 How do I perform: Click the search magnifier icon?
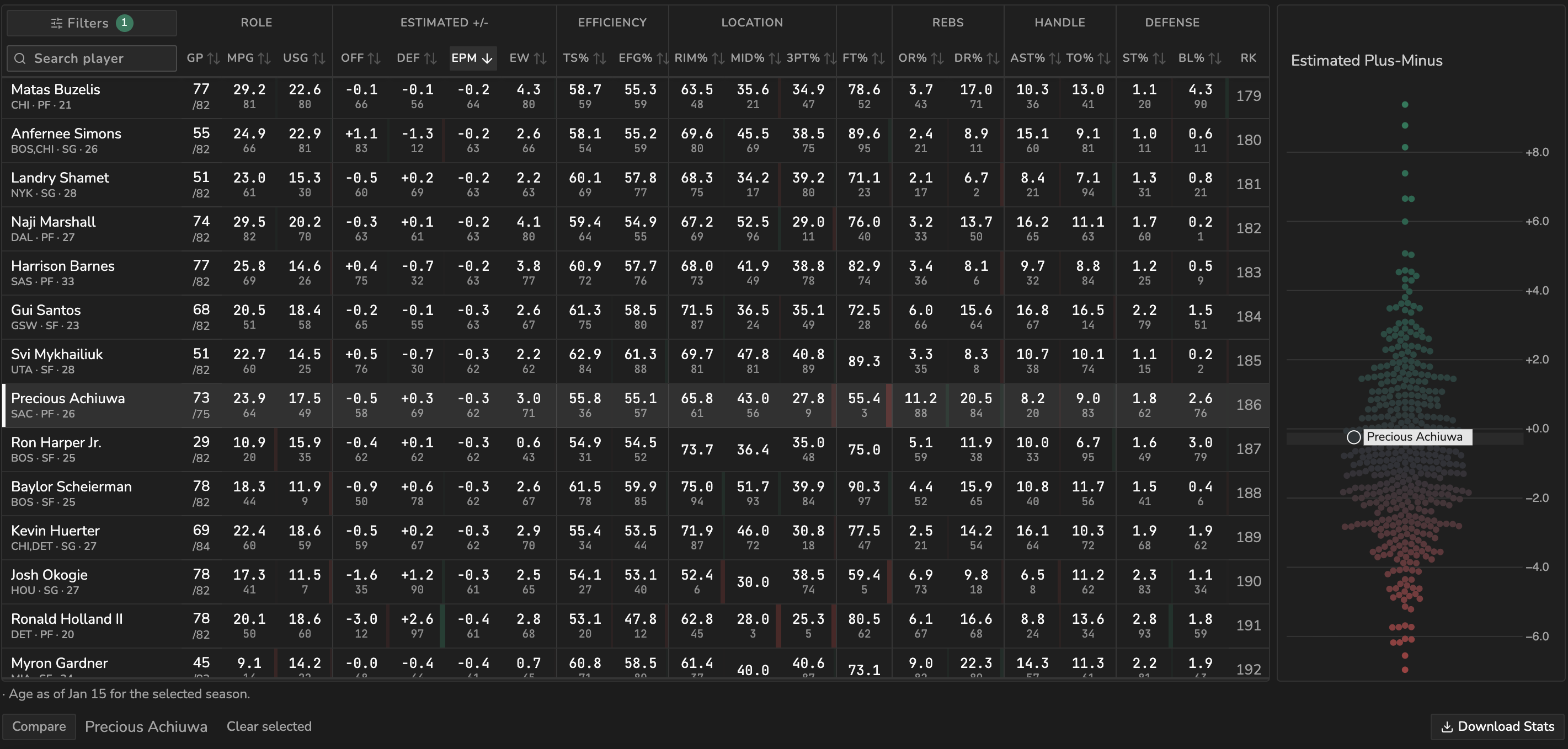click(20, 58)
